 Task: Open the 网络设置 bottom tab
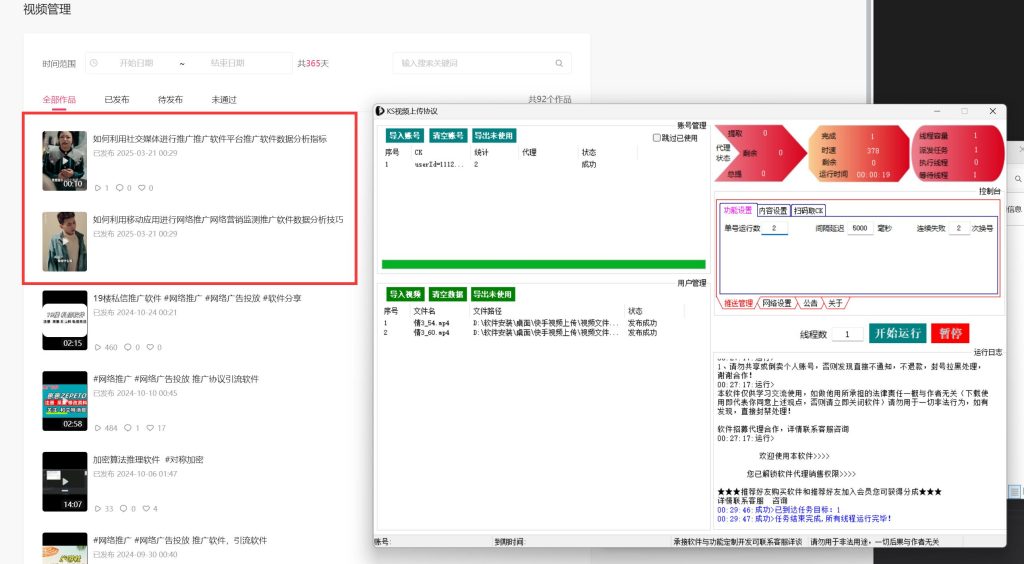pos(777,303)
